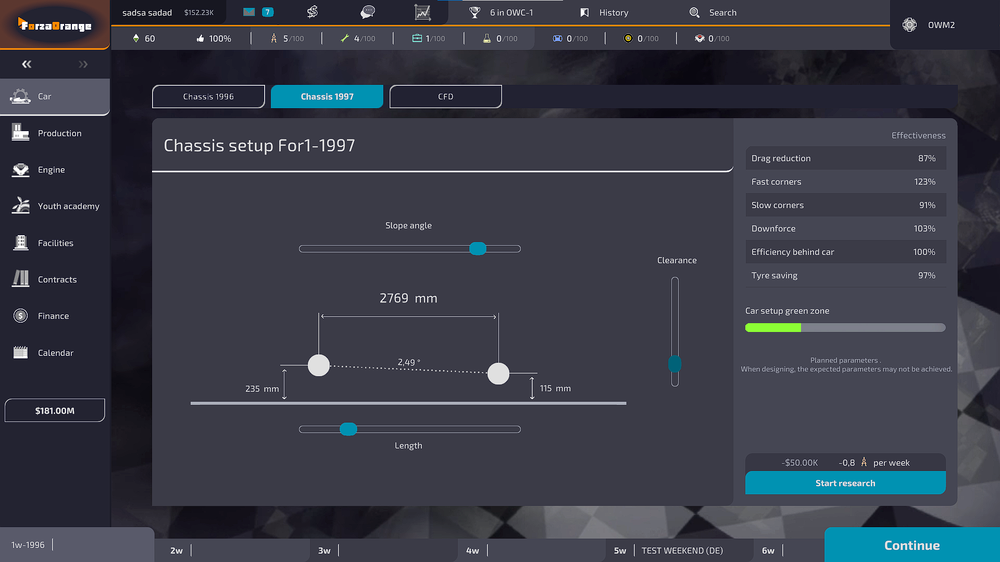Click the 5w TEST WEEKEND (DE) marker
1000x562 pixels.
[668, 551]
